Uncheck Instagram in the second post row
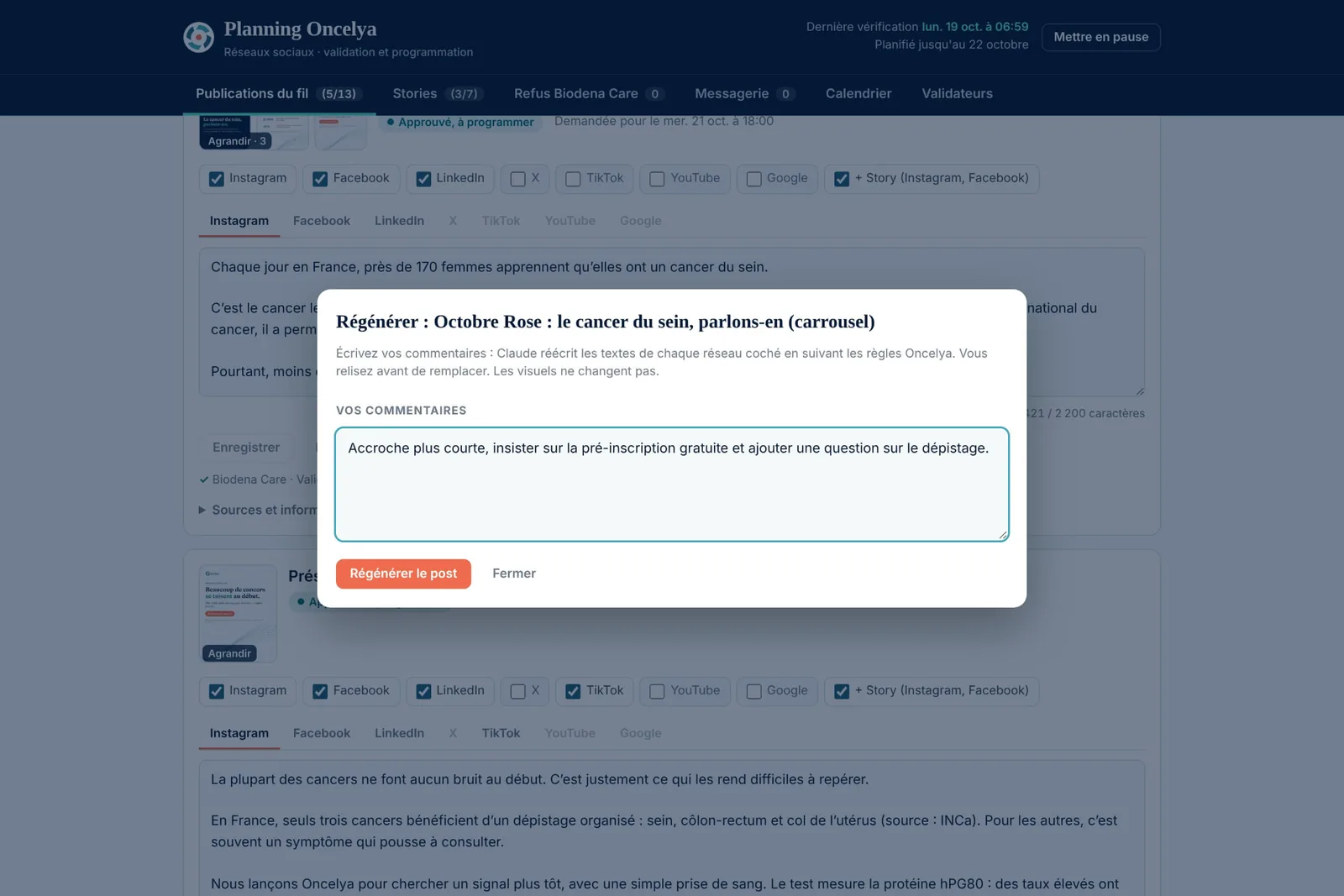The image size is (1344, 896). point(217,691)
